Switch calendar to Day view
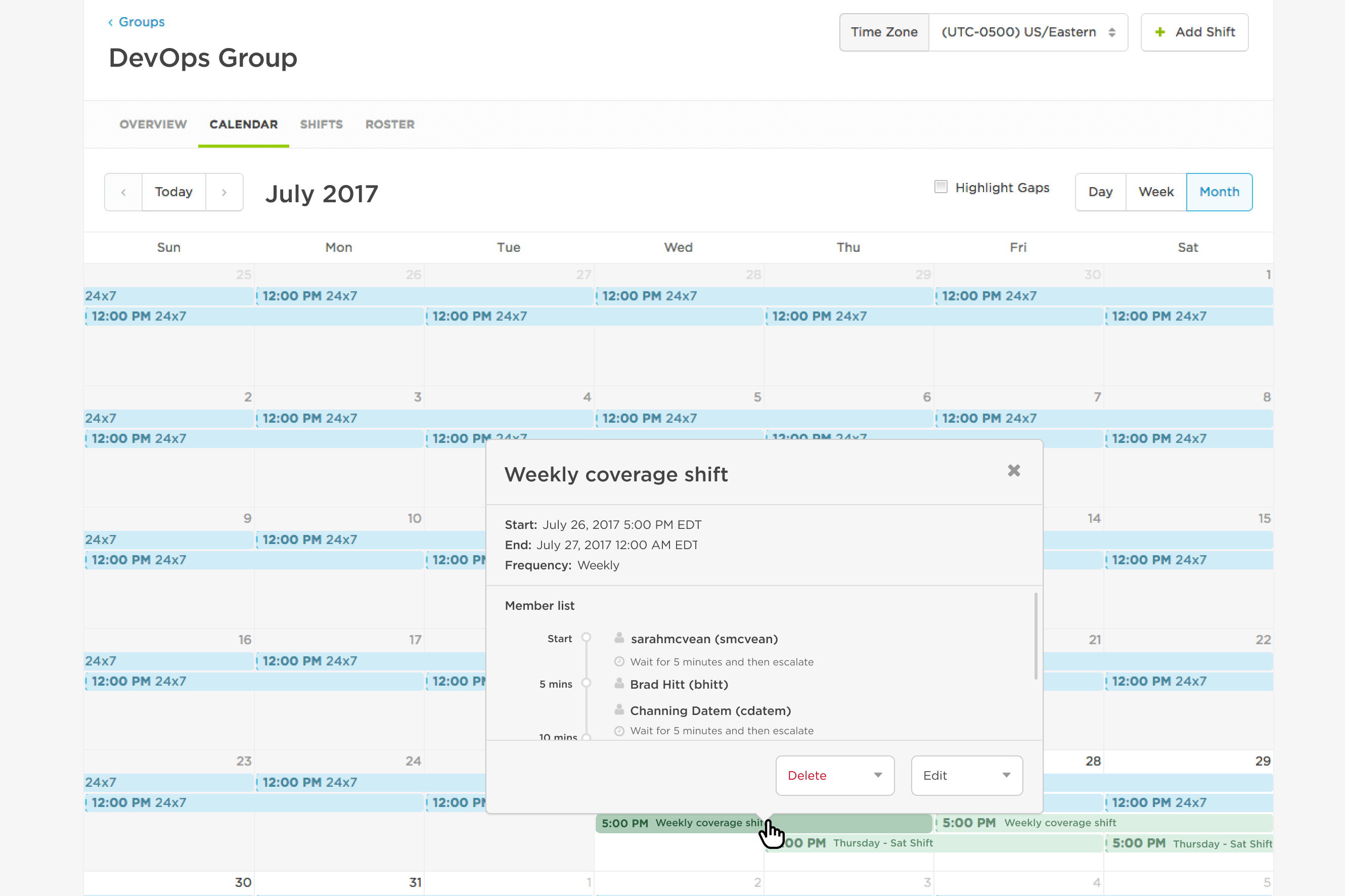The width and height of the screenshot is (1345, 896). pyautogui.click(x=1100, y=192)
